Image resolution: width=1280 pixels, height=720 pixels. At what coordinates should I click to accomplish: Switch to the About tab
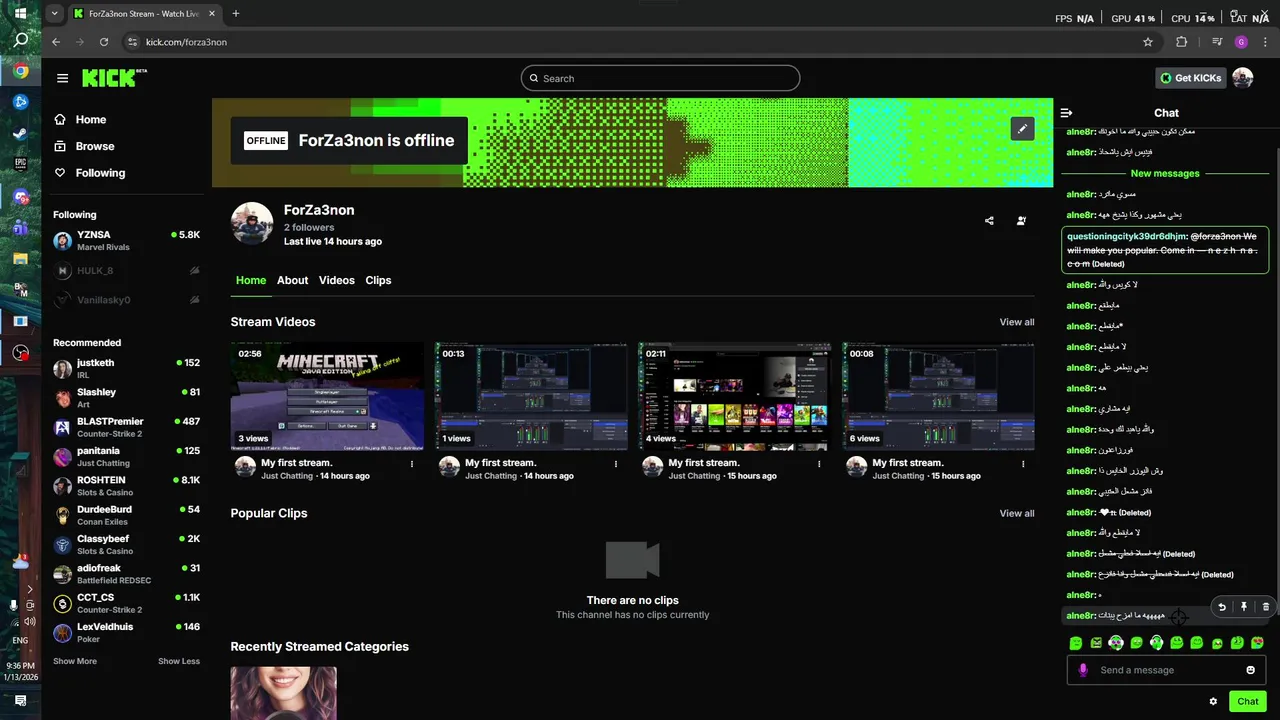pyautogui.click(x=292, y=281)
